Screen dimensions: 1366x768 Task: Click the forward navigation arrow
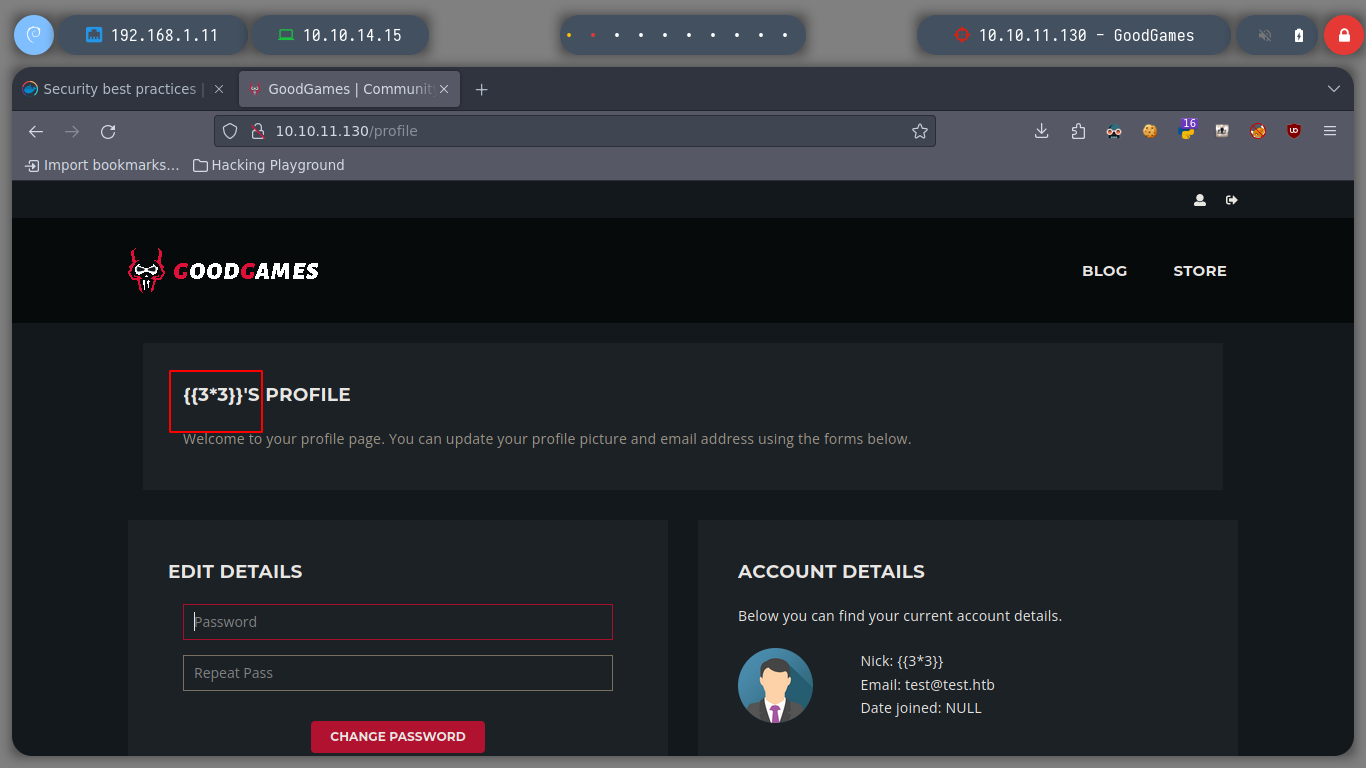click(x=72, y=131)
